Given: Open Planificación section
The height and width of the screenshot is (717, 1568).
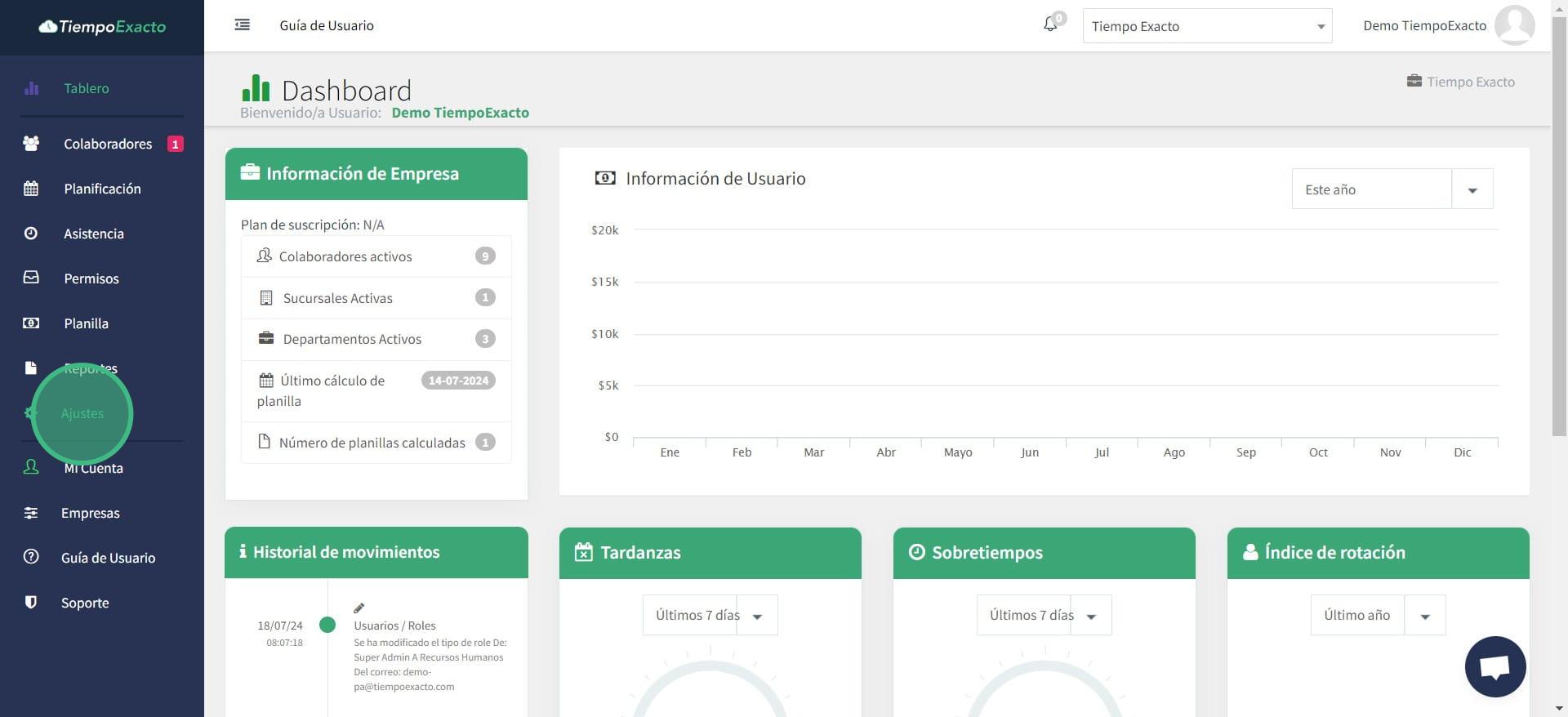Looking at the screenshot, I should 102,189.
